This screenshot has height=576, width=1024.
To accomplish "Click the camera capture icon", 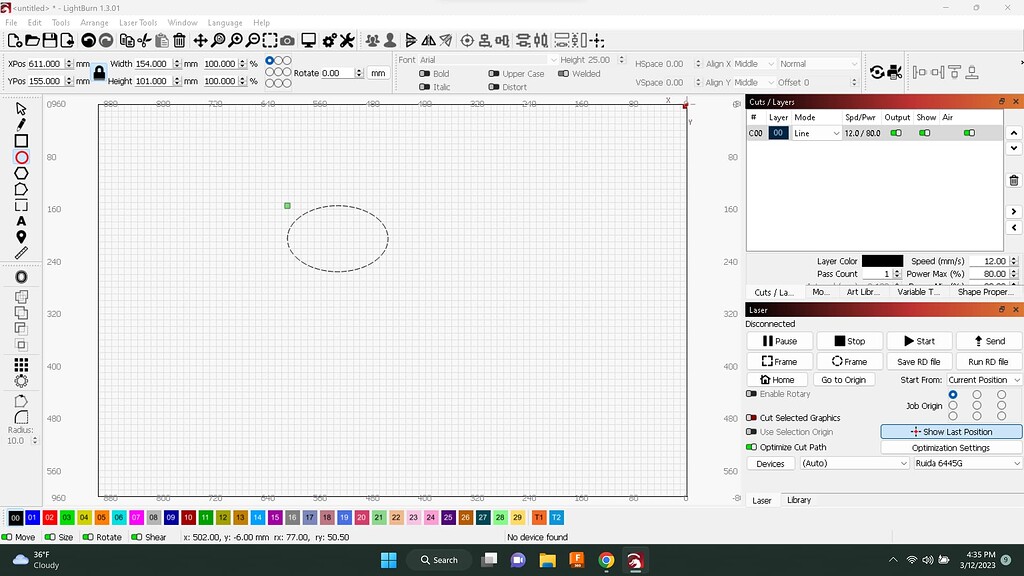I will (287, 40).
